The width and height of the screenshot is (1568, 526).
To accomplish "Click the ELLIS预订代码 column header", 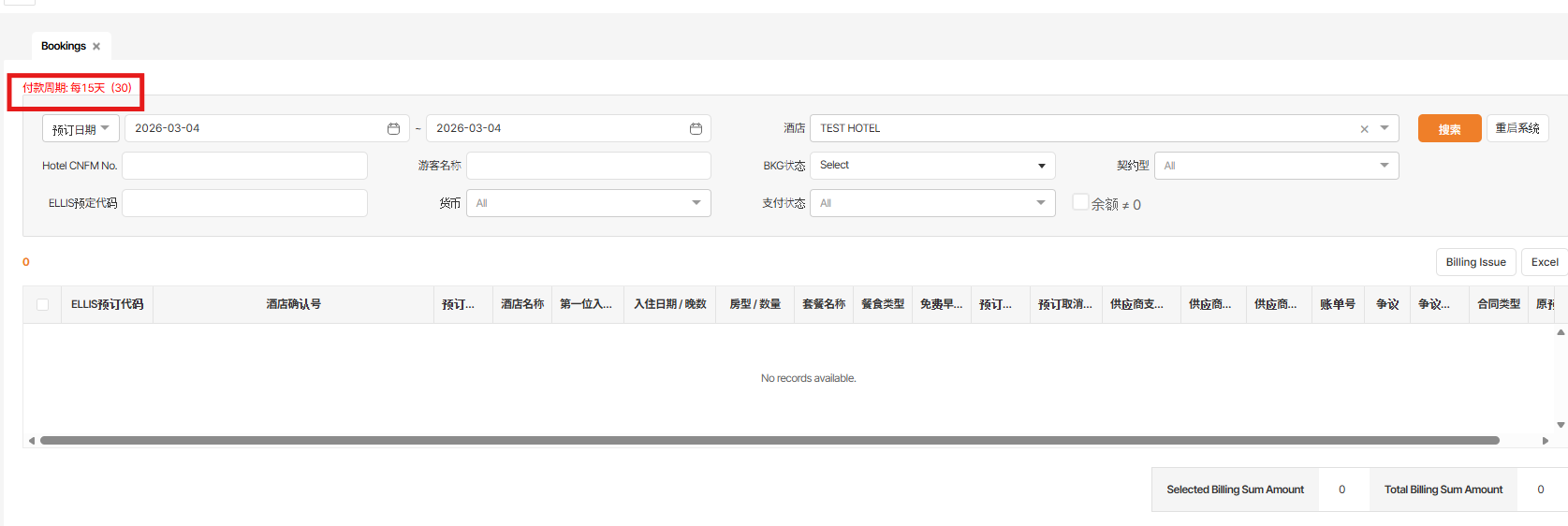I will pos(107,304).
